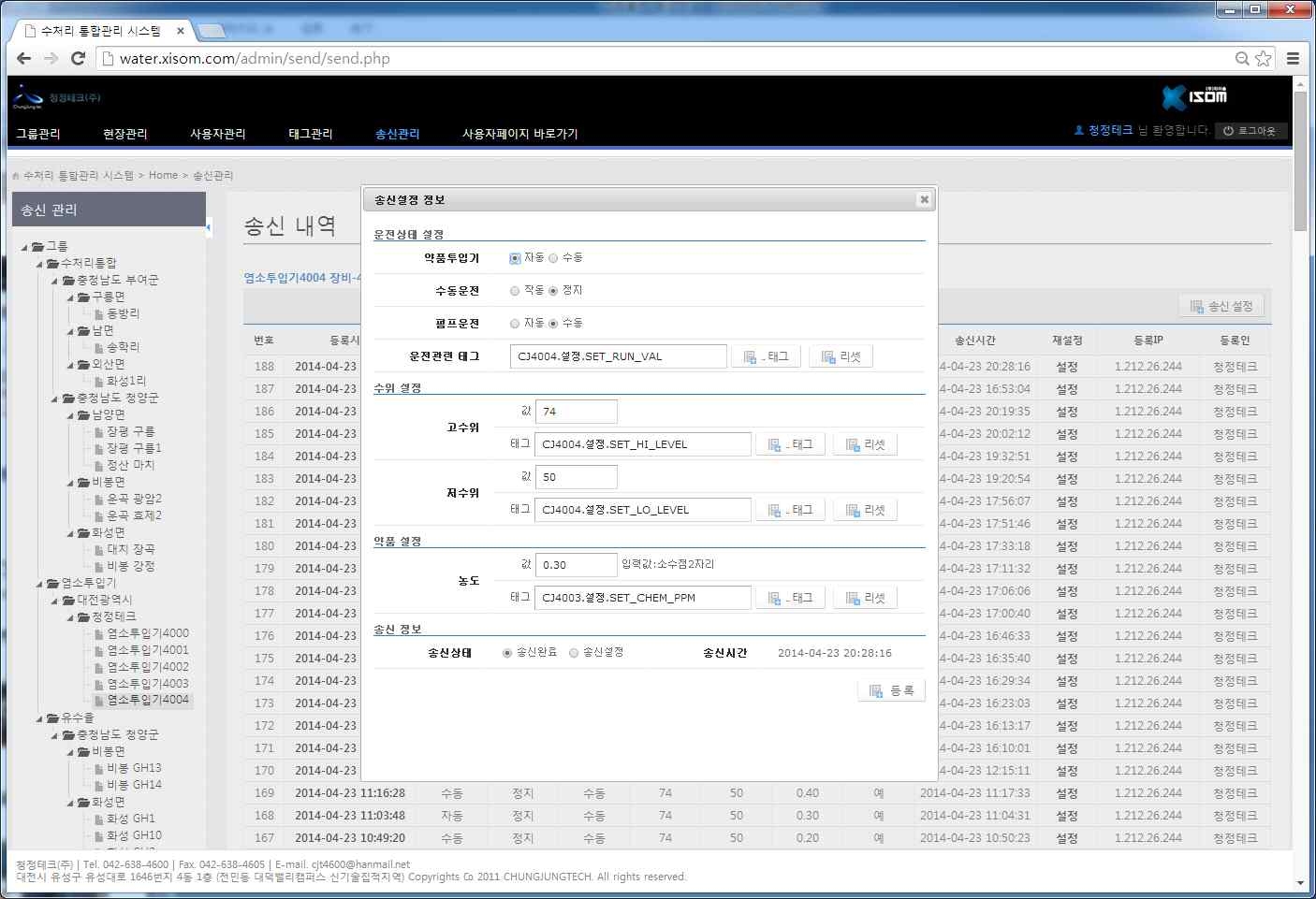Viewport: 1316px width, 899px height.
Task: Select 자동 for 약품투입기
Action: (x=515, y=258)
